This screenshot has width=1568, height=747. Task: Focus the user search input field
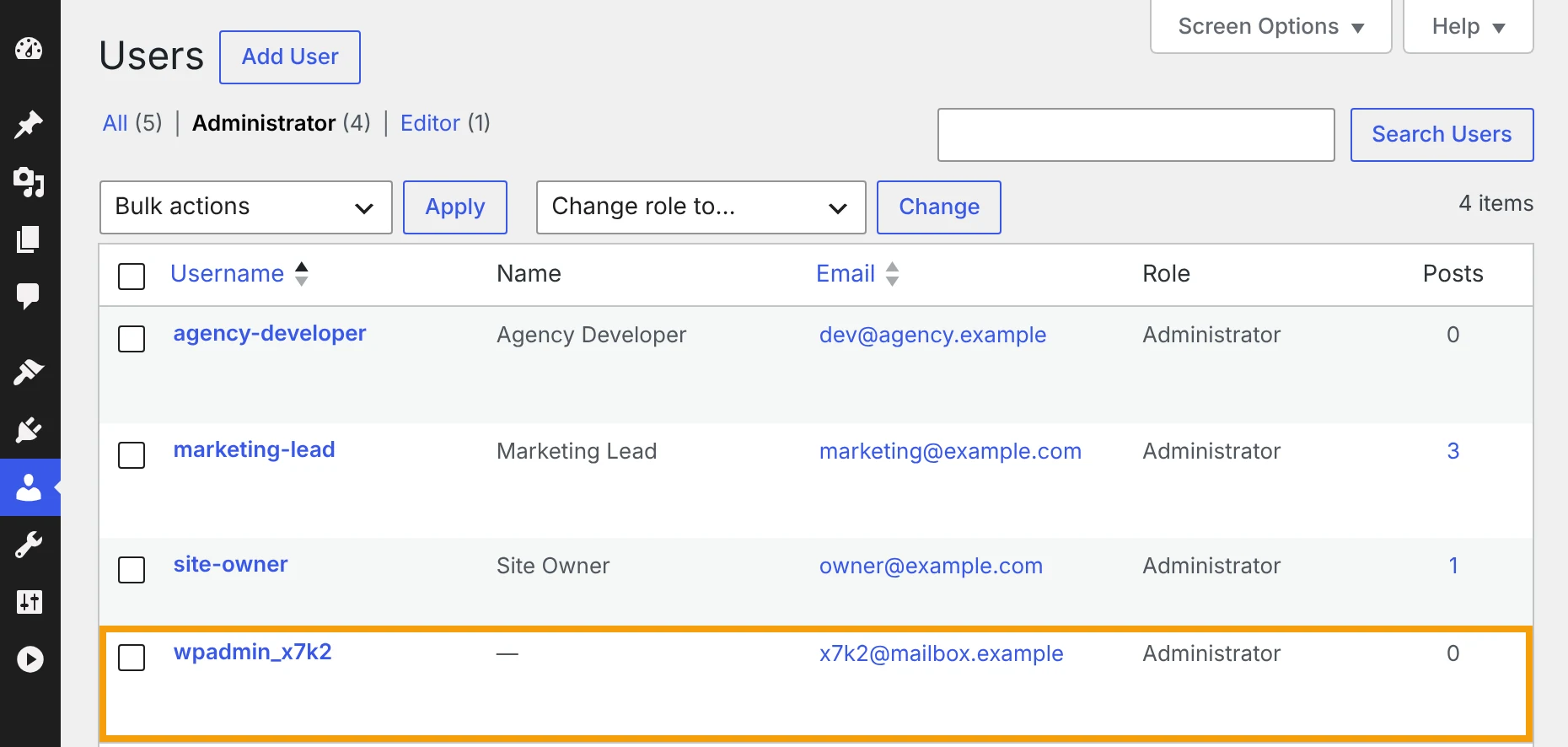pos(1136,135)
